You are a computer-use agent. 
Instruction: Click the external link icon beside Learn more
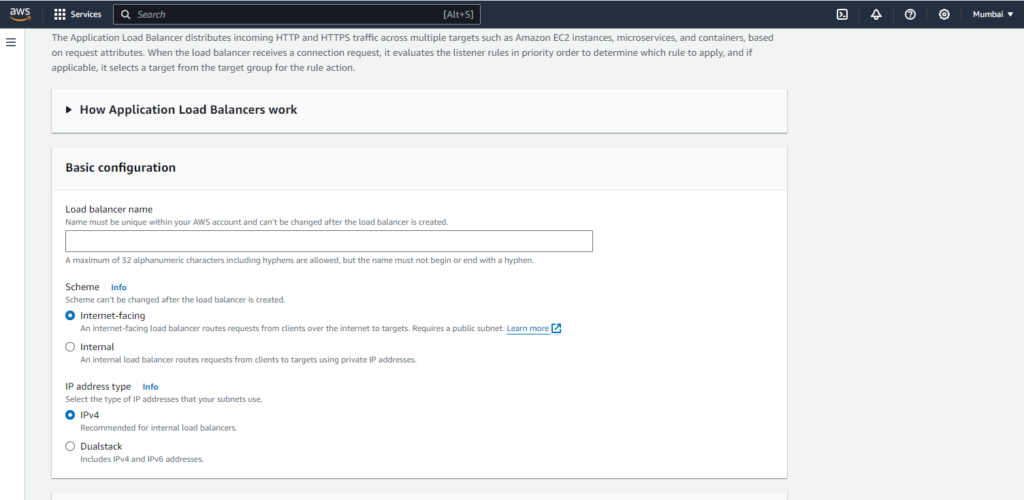556,328
